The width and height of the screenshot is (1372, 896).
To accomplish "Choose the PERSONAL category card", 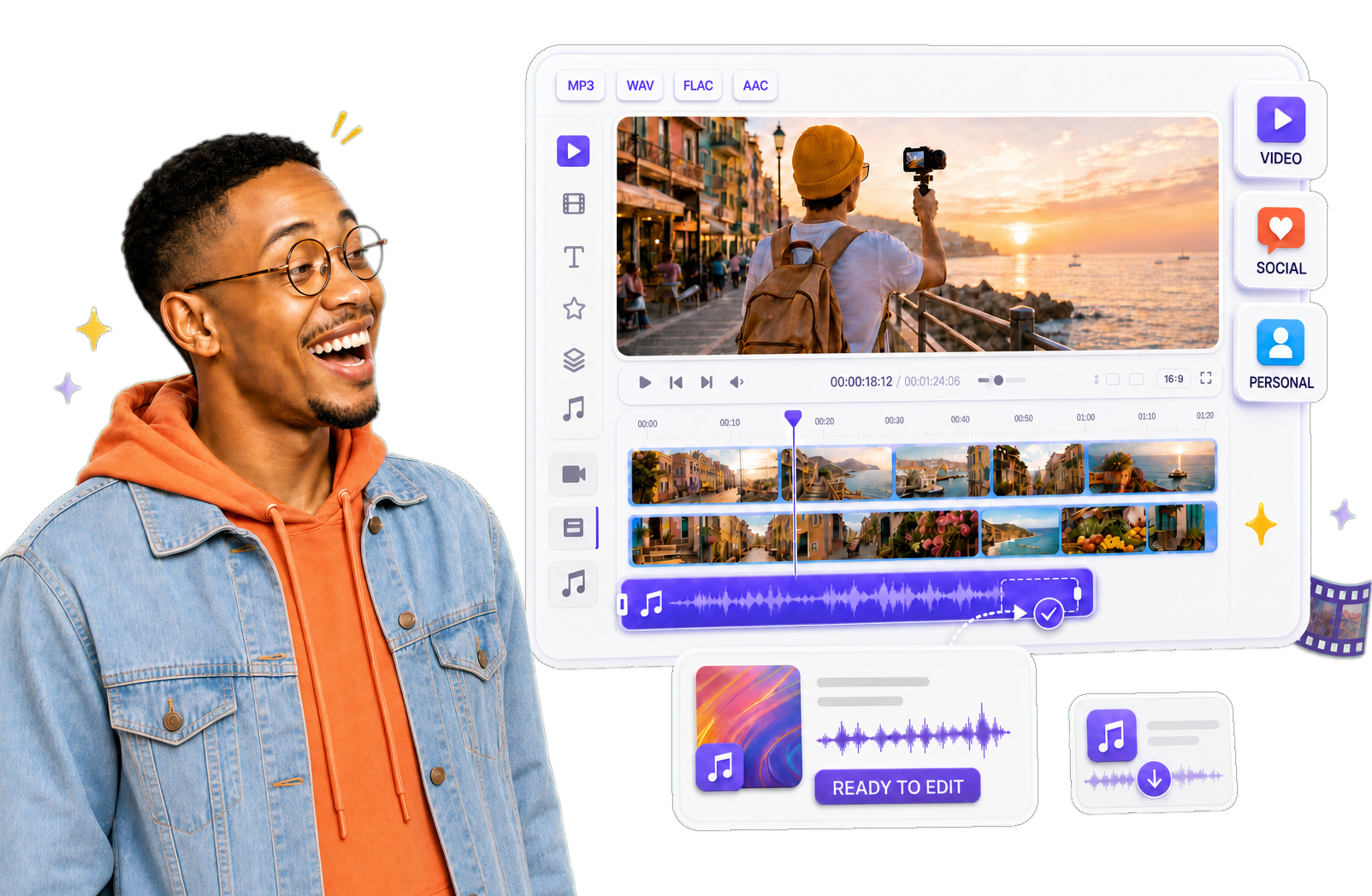I will [1280, 352].
